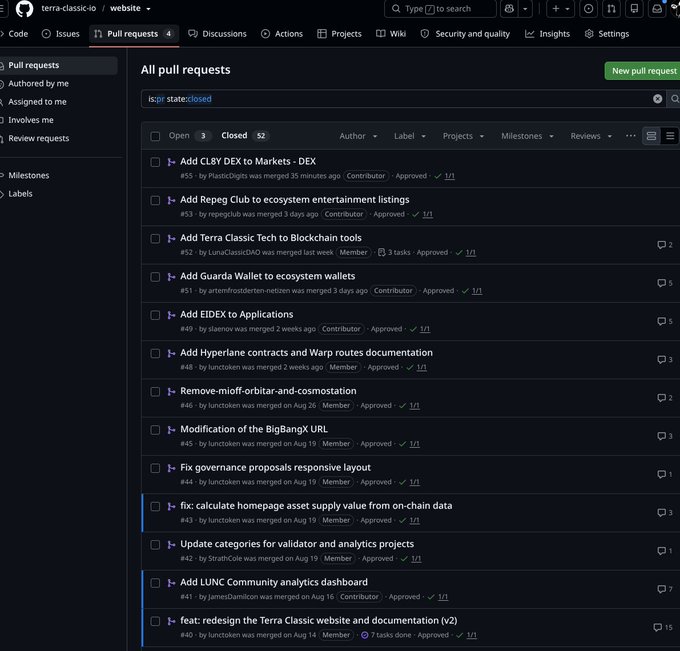Open the Reviews filter dropdown

click(591, 136)
